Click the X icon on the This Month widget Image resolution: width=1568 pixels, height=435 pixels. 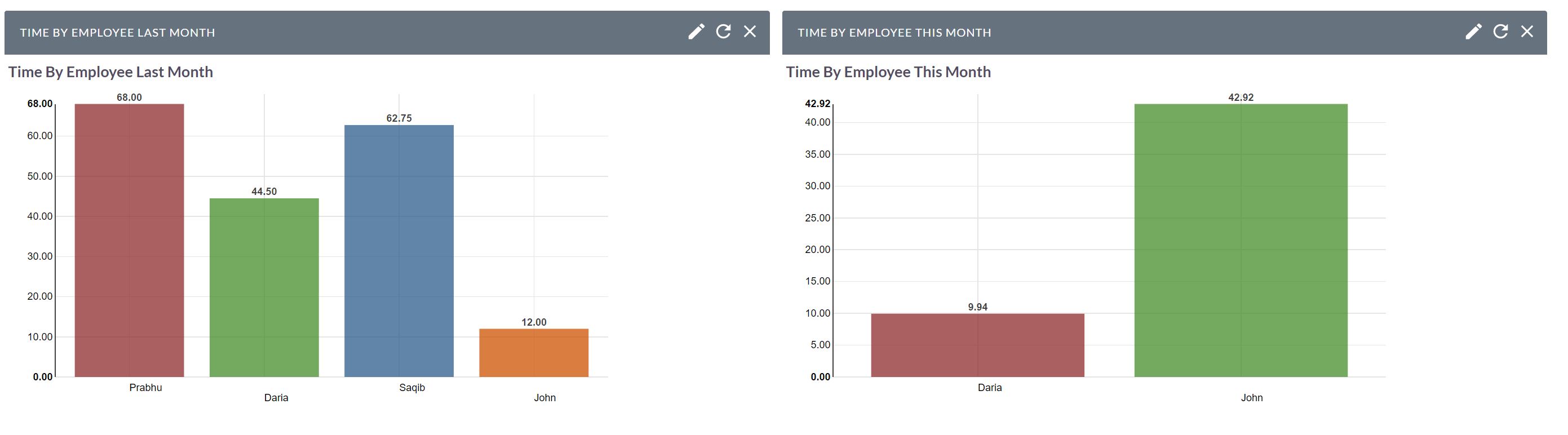click(x=1528, y=32)
